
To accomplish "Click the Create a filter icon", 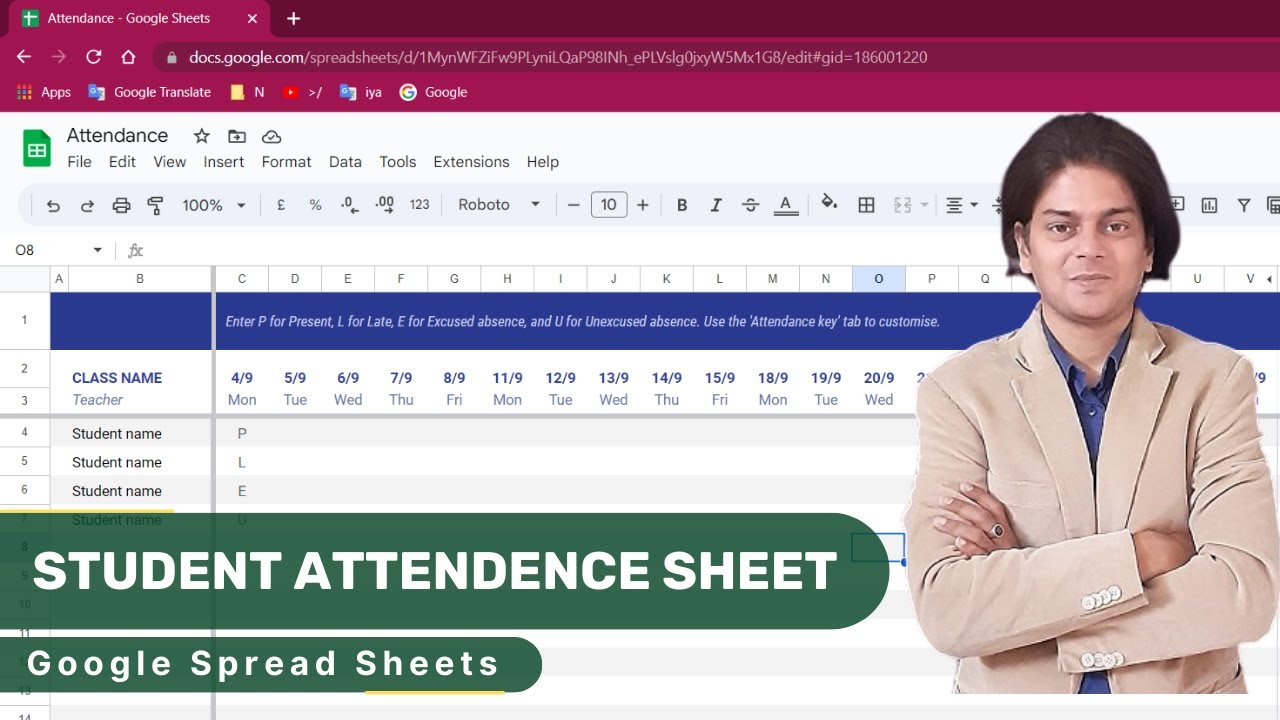I will pyautogui.click(x=1244, y=205).
